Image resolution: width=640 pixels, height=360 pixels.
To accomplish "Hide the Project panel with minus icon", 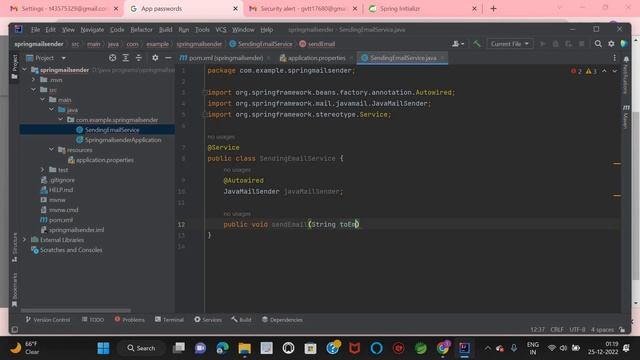I will click(168, 58).
